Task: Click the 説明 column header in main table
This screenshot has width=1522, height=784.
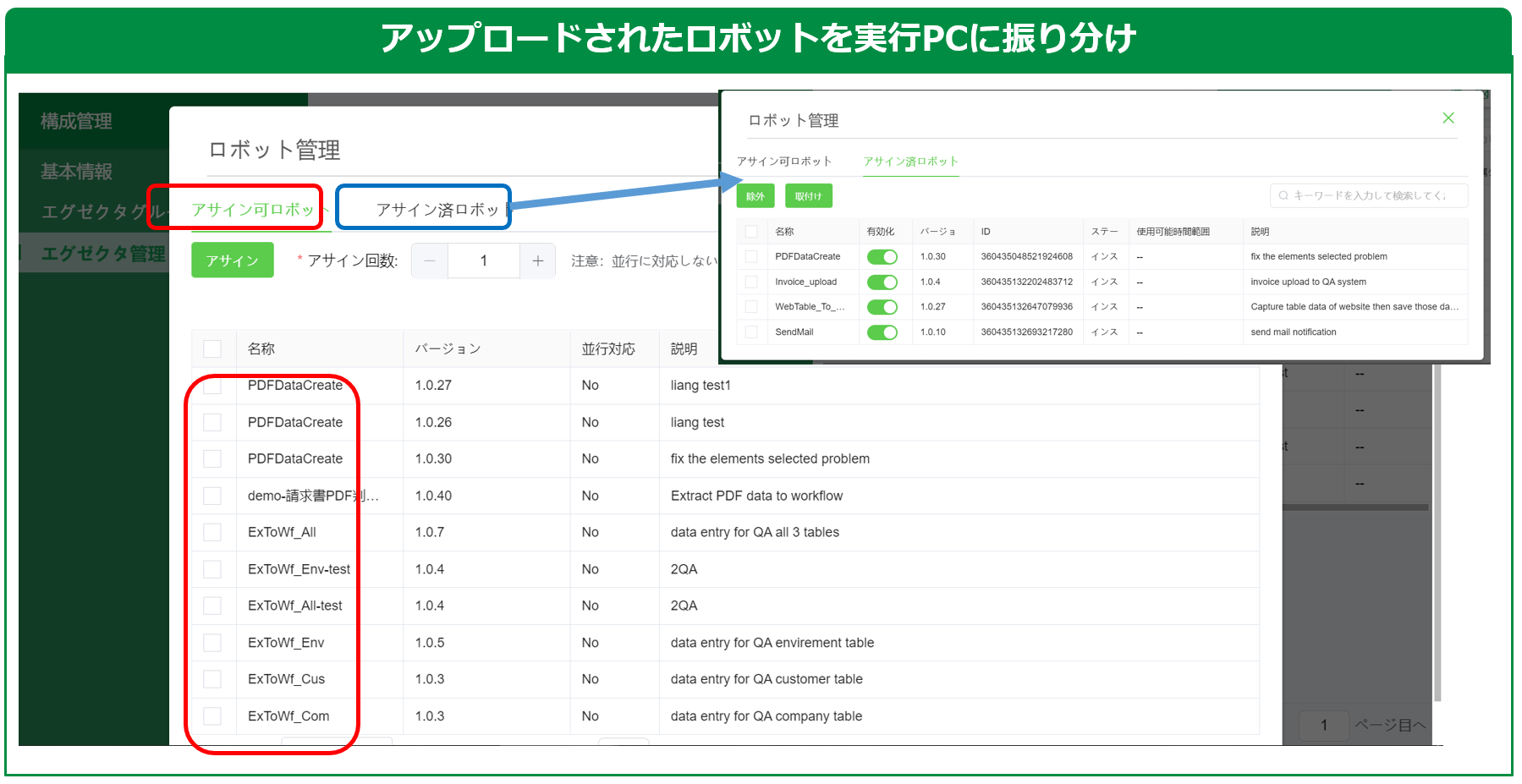Action: [x=684, y=348]
